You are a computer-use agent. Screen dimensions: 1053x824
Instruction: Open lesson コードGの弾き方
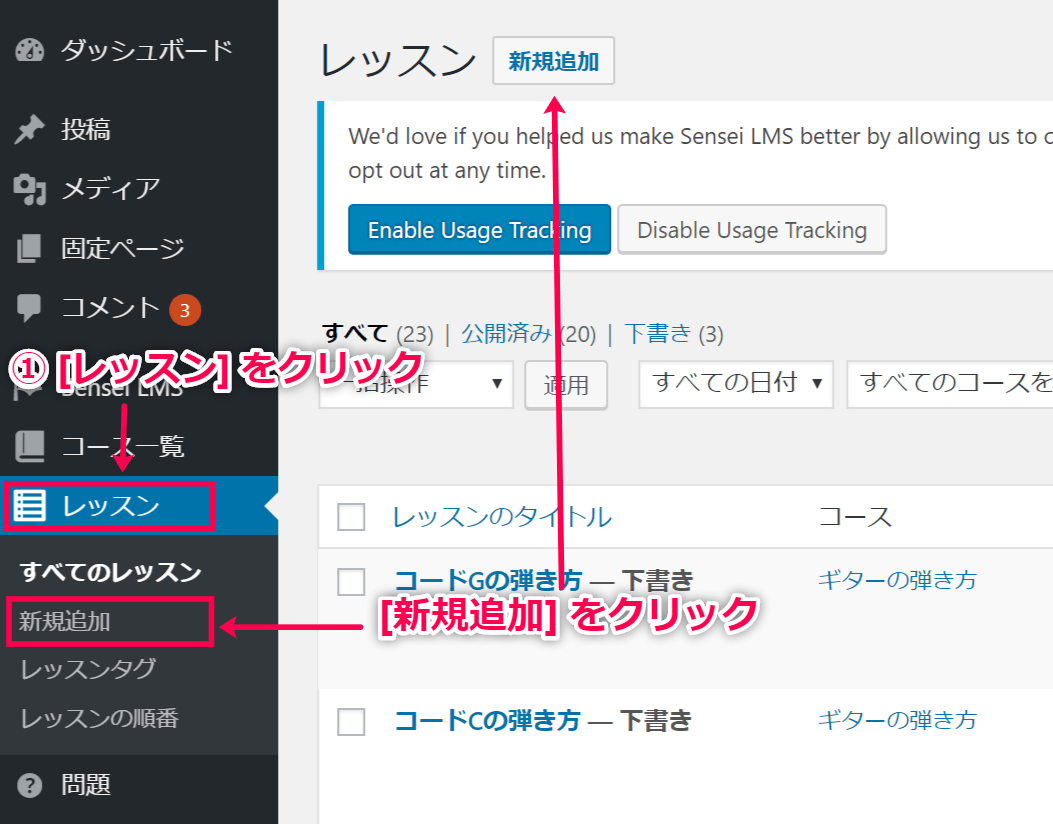(488, 580)
